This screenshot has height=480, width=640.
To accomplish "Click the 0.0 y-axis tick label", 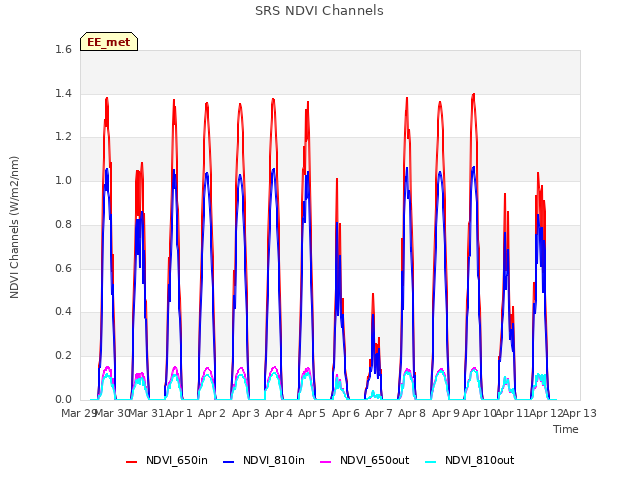I will coord(63,399).
